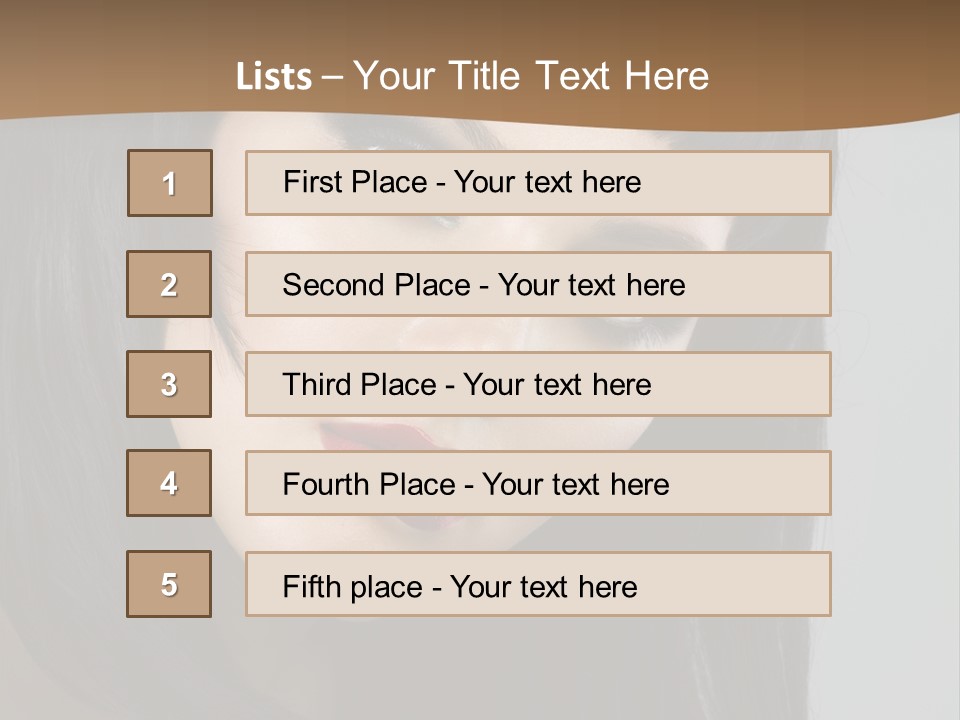The image size is (960, 720).
Task: Select the number 4 box
Action: (x=169, y=483)
